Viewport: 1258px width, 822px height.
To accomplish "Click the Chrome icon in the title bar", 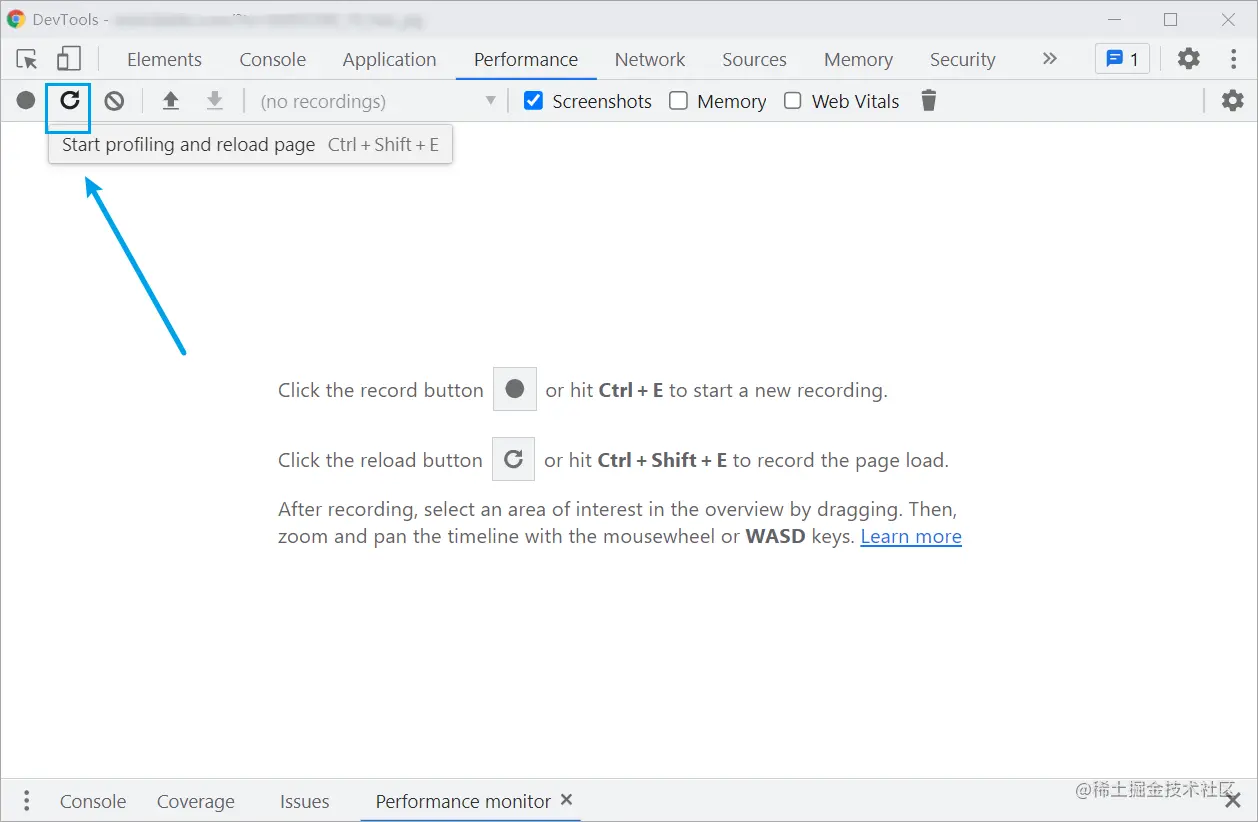I will (x=16, y=18).
